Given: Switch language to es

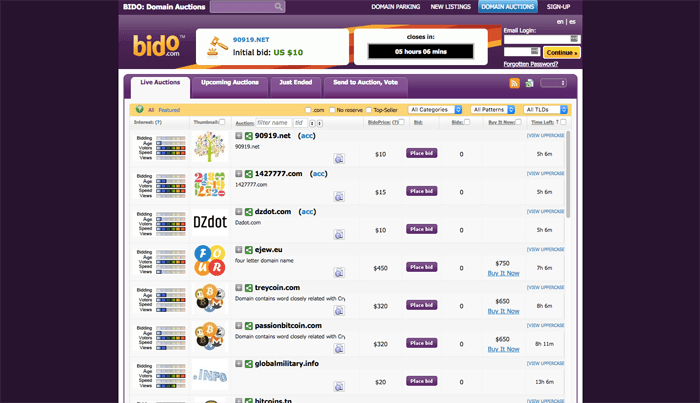Looking at the screenshot, I should [572, 21].
